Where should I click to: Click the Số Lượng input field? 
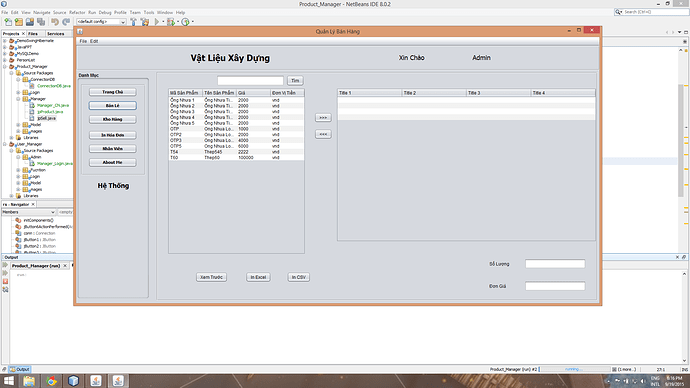click(555, 264)
